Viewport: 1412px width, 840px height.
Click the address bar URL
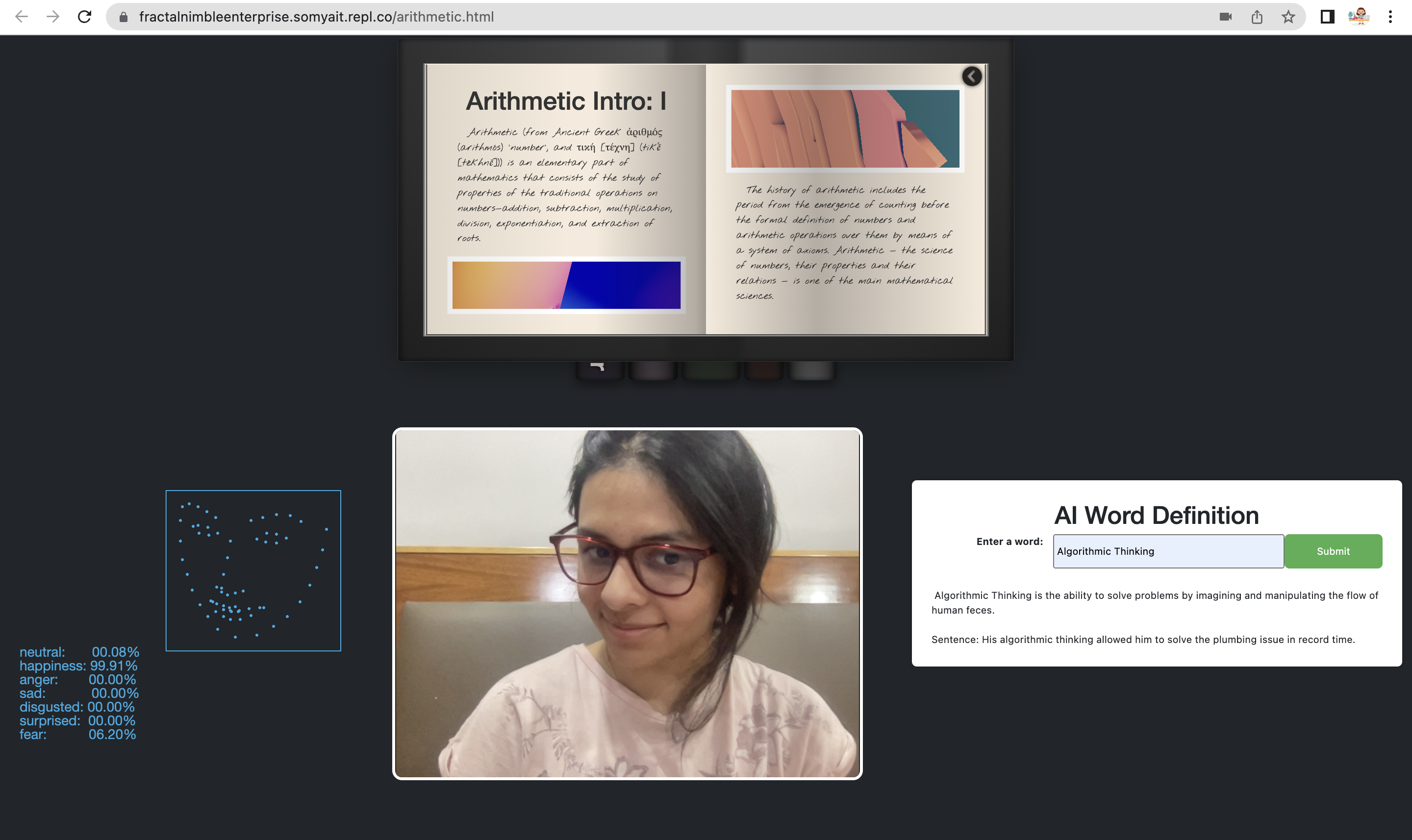tap(317, 17)
